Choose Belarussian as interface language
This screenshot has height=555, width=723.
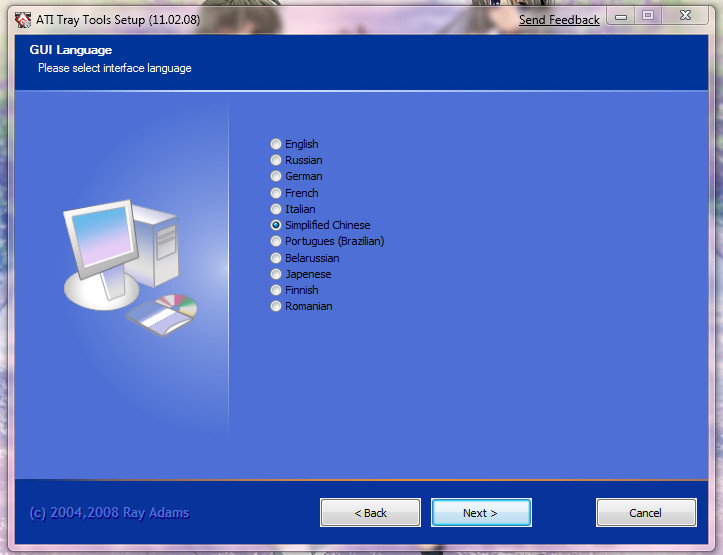tap(305, 258)
